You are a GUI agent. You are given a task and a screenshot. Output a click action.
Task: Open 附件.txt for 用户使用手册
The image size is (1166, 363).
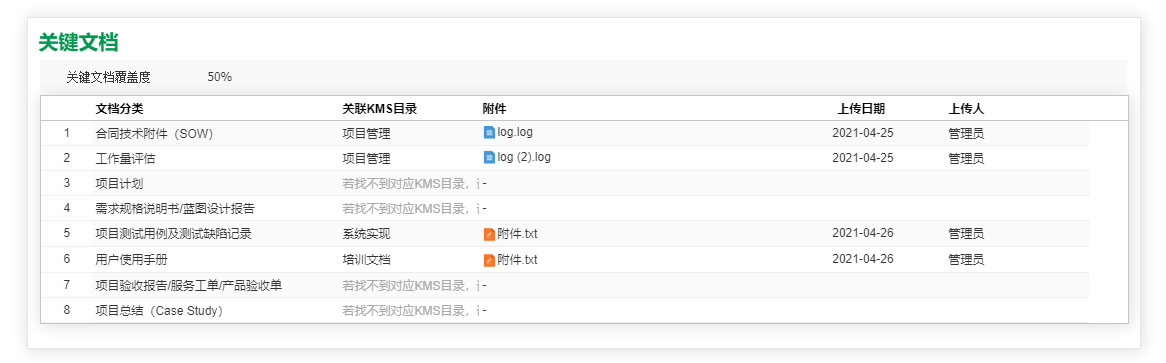pyautogui.click(x=517, y=260)
